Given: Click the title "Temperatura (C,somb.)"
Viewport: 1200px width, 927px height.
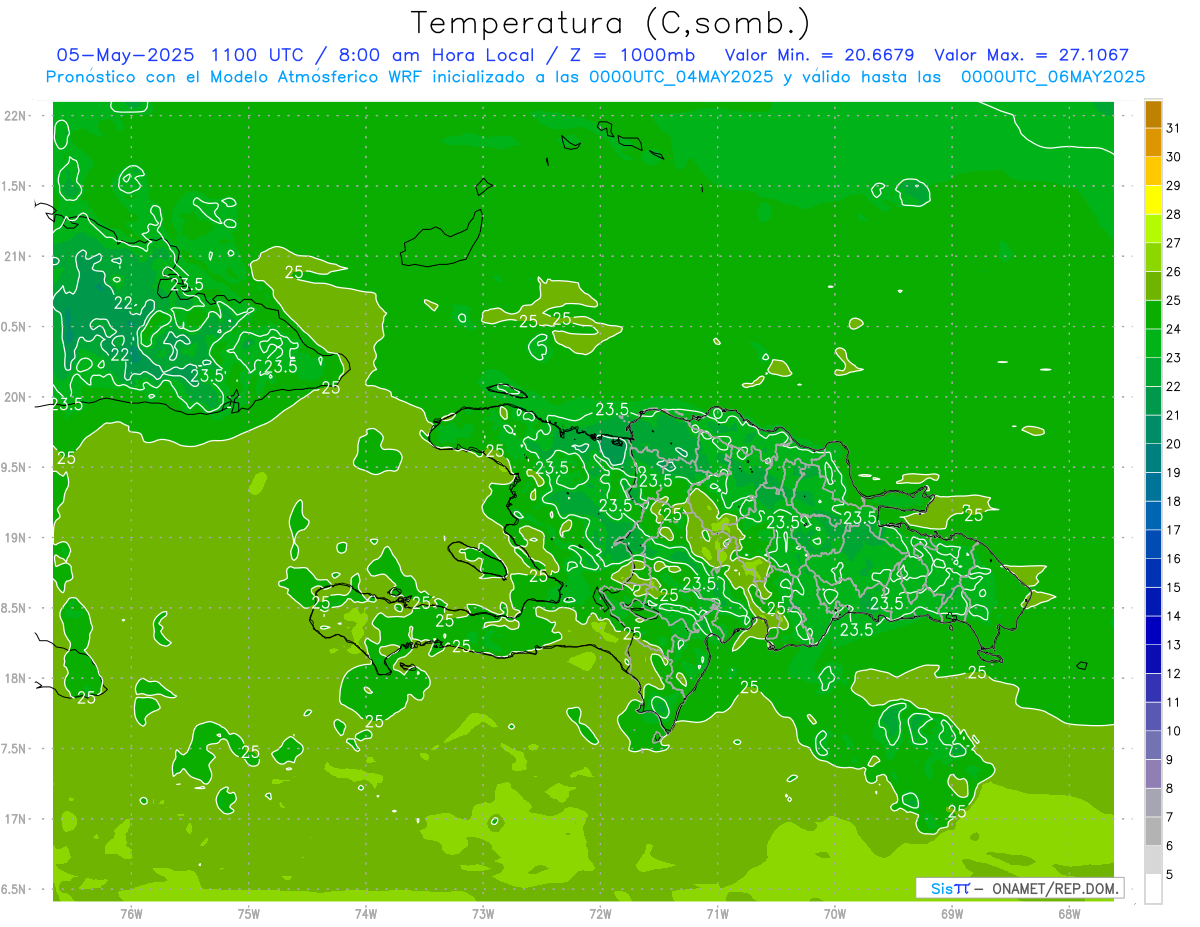Looking at the screenshot, I should click(x=610, y=24).
